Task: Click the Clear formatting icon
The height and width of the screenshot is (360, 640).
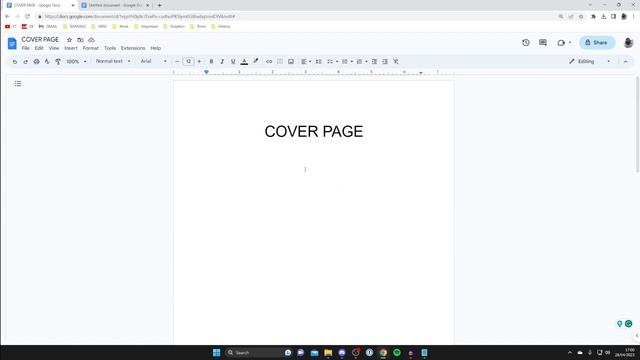Action: pos(396,62)
